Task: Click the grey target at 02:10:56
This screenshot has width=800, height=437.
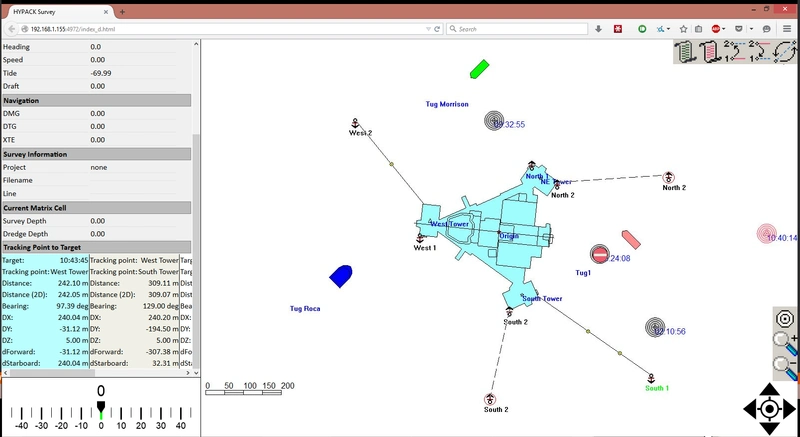Action: (x=655, y=327)
